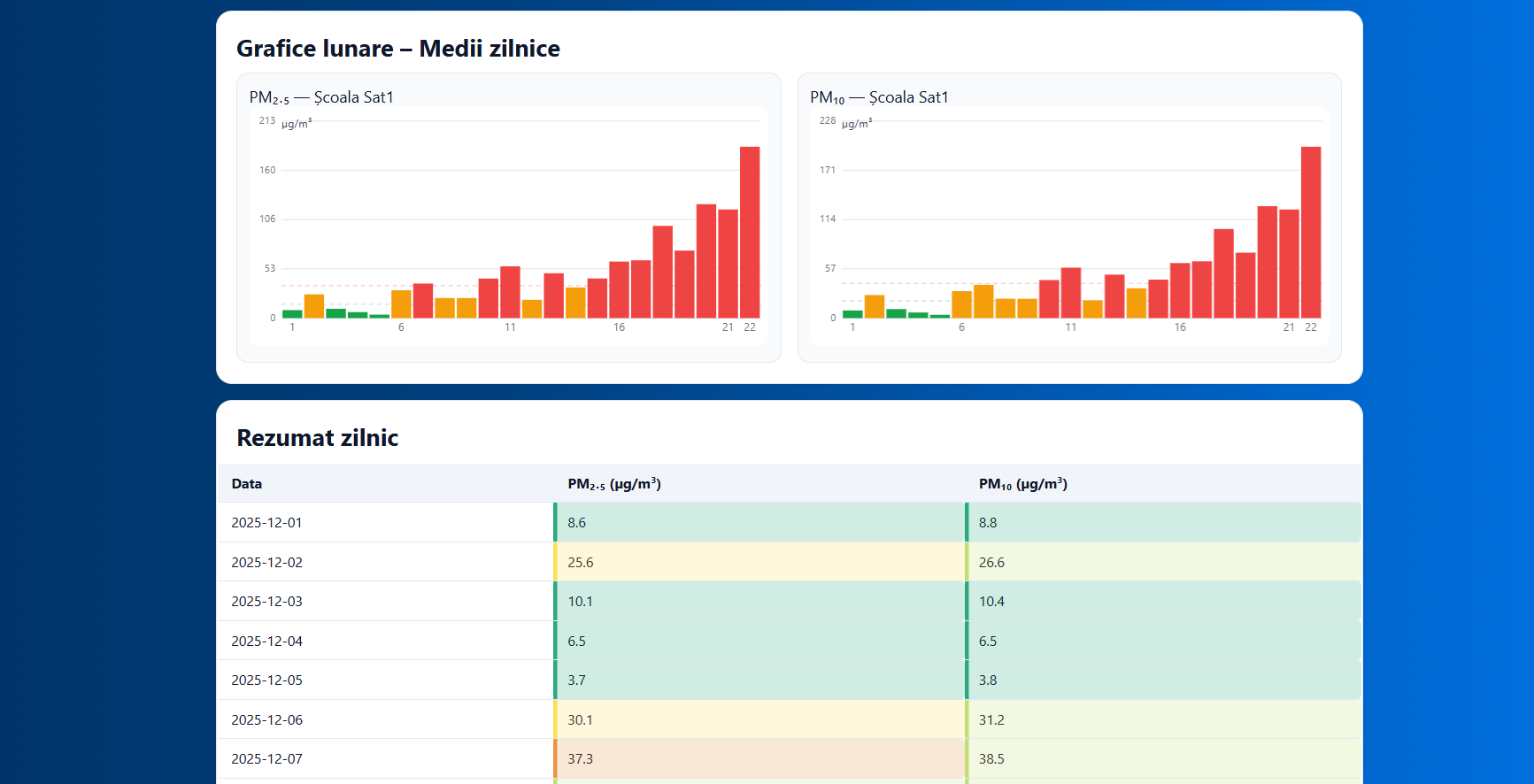The height and width of the screenshot is (784, 1534).
Task: Click the "Grafice lunare – Medii zilnice" heading
Action: pyautogui.click(x=398, y=49)
